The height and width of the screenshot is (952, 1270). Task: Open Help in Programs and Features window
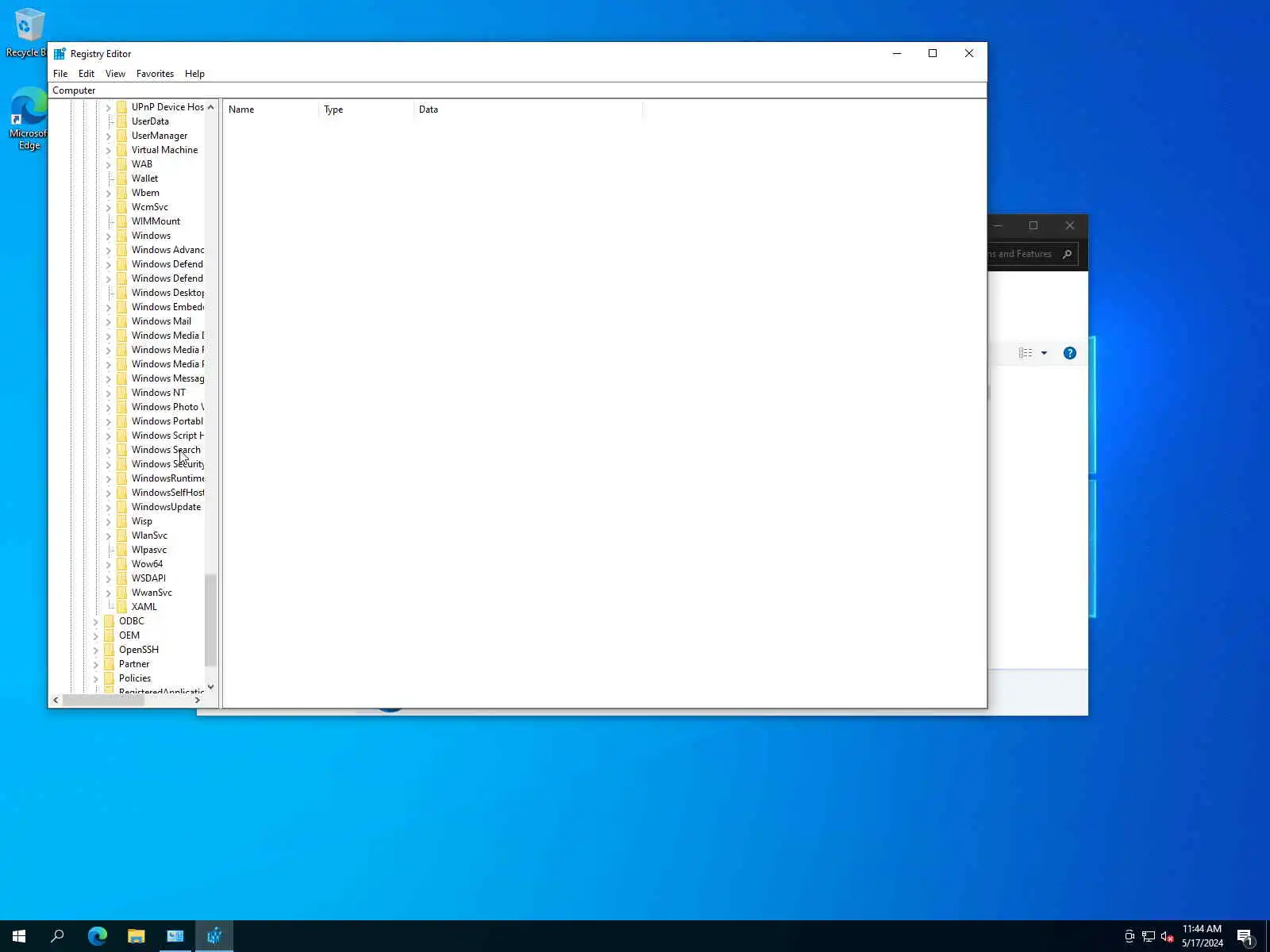coord(1070,353)
